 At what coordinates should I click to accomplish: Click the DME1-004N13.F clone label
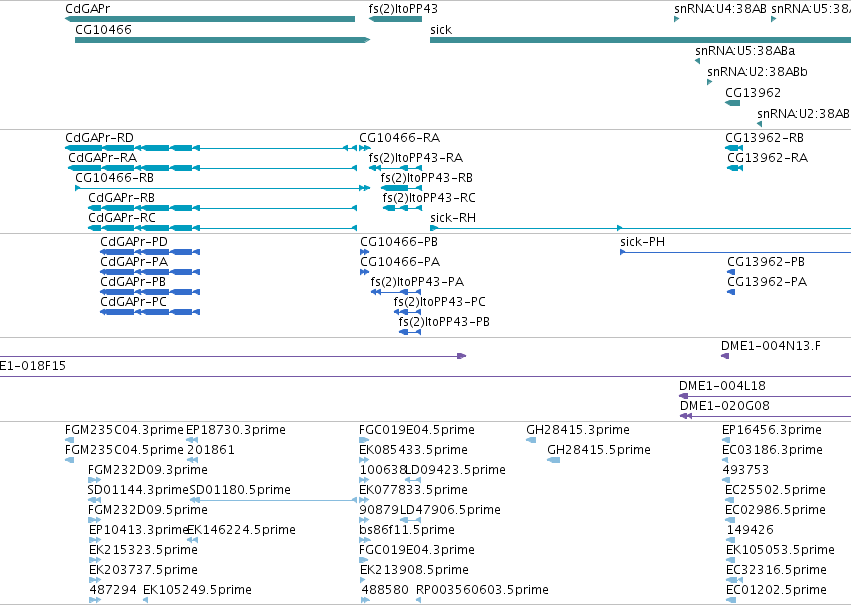point(771,346)
